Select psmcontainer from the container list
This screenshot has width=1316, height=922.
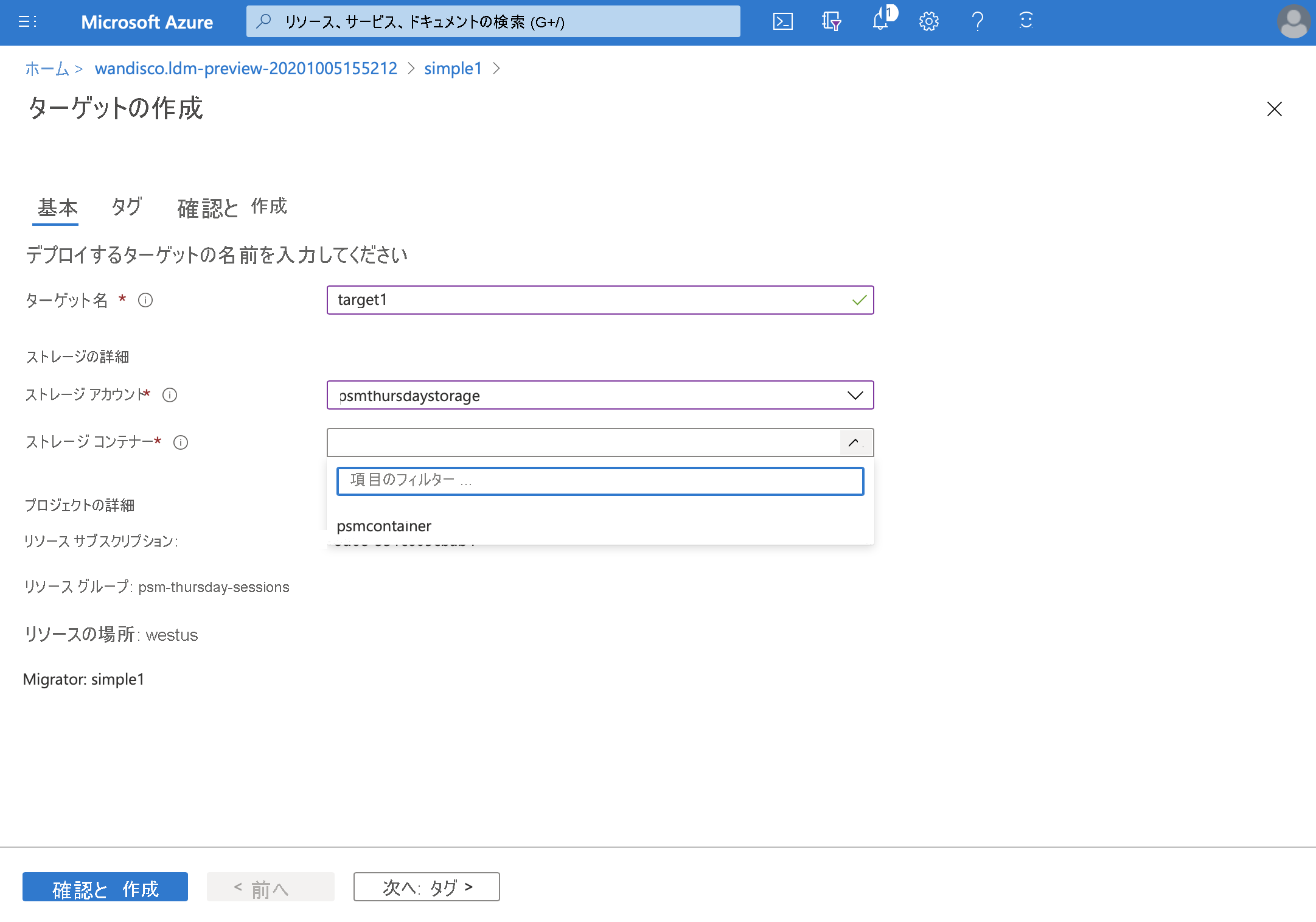384,526
